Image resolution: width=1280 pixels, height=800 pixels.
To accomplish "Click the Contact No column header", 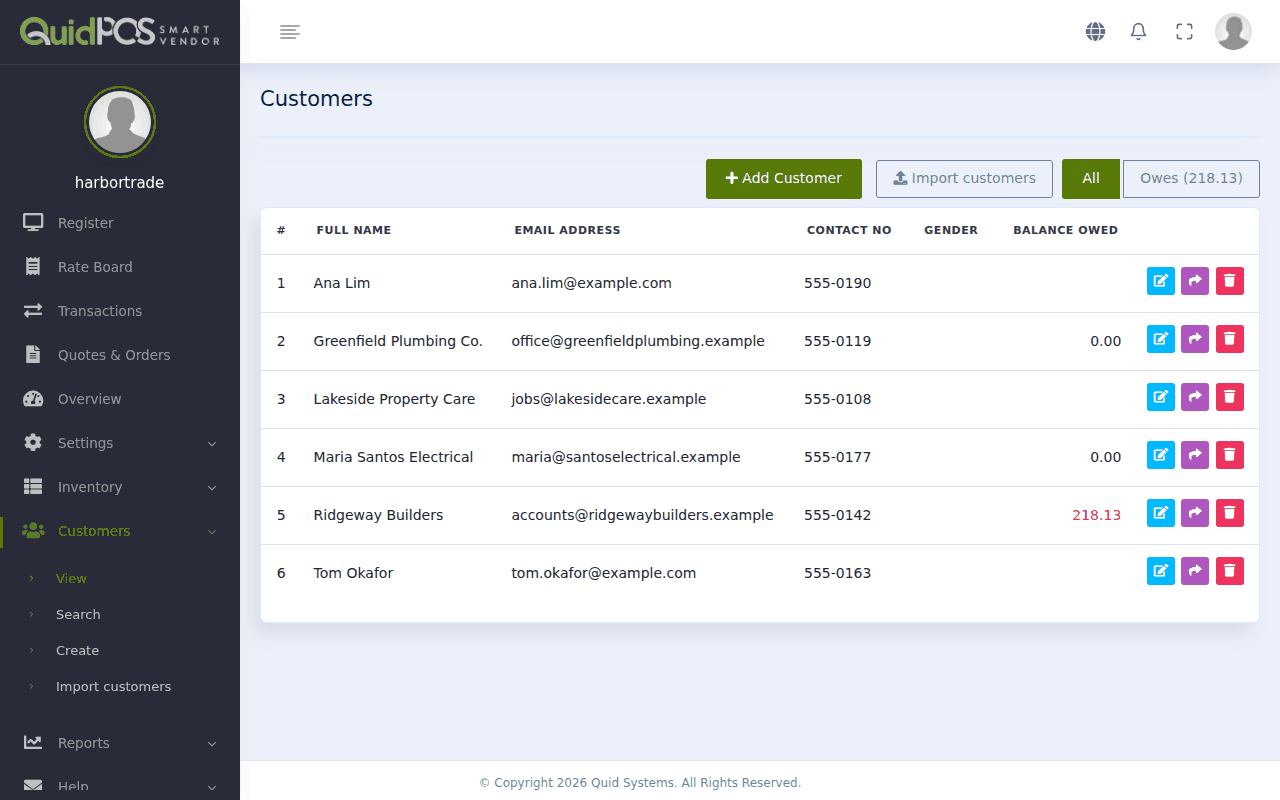I will (849, 230).
